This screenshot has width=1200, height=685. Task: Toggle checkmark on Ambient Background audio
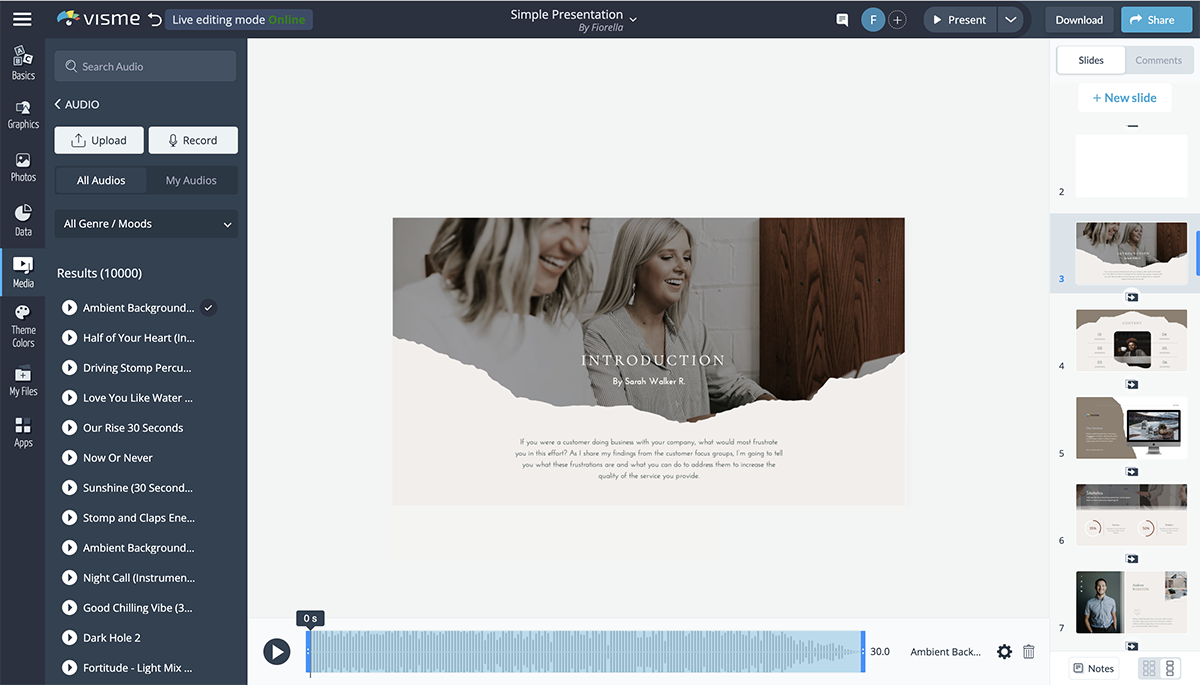pyautogui.click(x=208, y=308)
